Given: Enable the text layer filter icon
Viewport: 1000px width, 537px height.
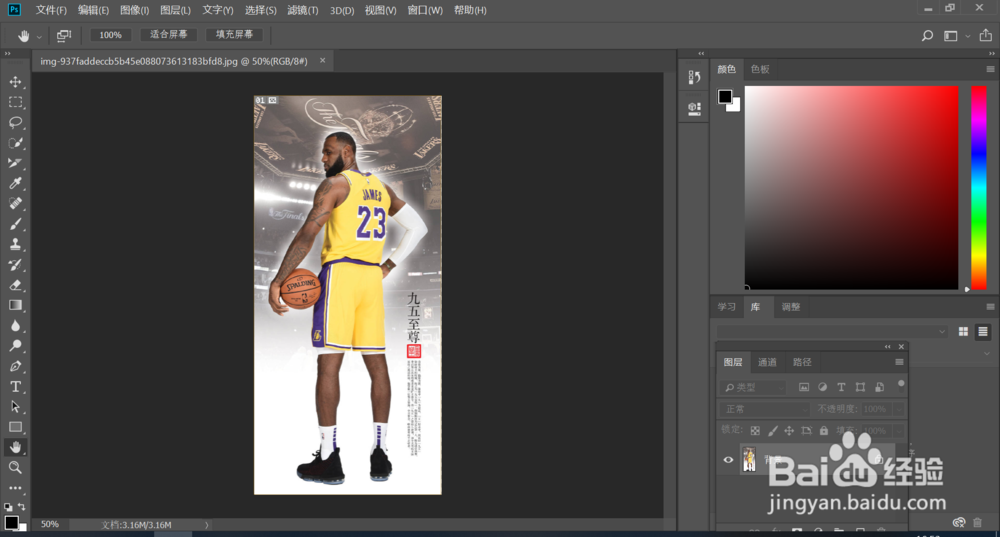Looking at the screenshot, I should [x=841, y=387].
